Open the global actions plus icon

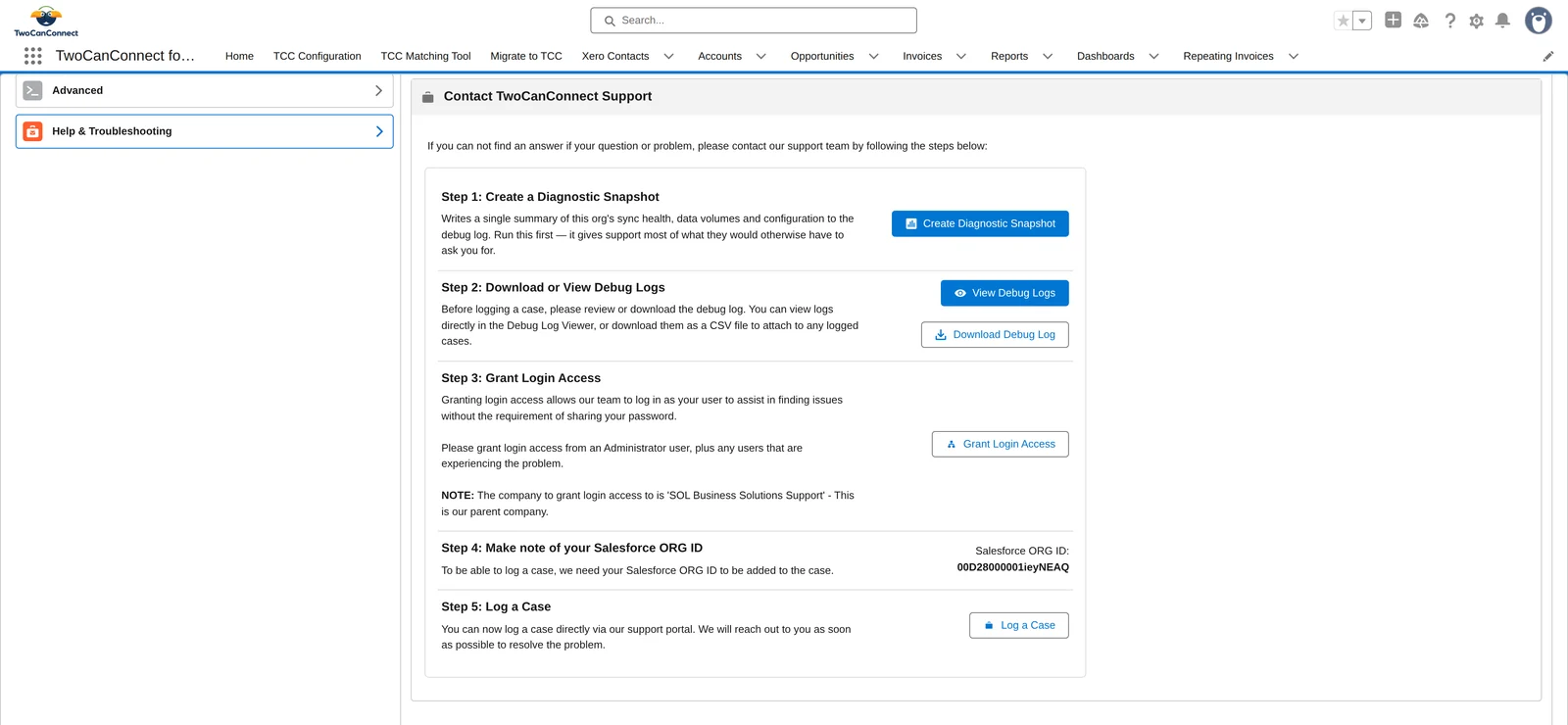coord(1393,20)
